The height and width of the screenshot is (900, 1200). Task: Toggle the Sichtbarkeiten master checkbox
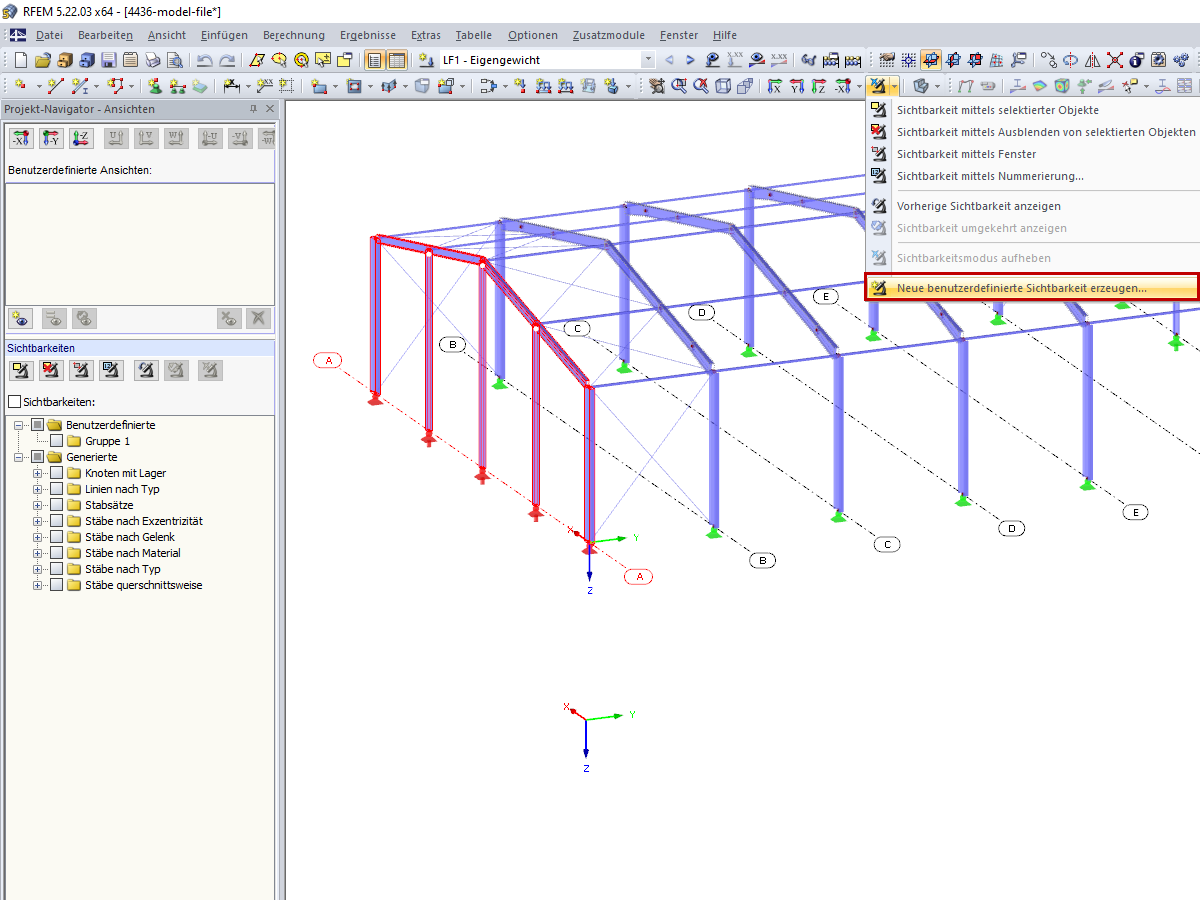tap(14, 402)
